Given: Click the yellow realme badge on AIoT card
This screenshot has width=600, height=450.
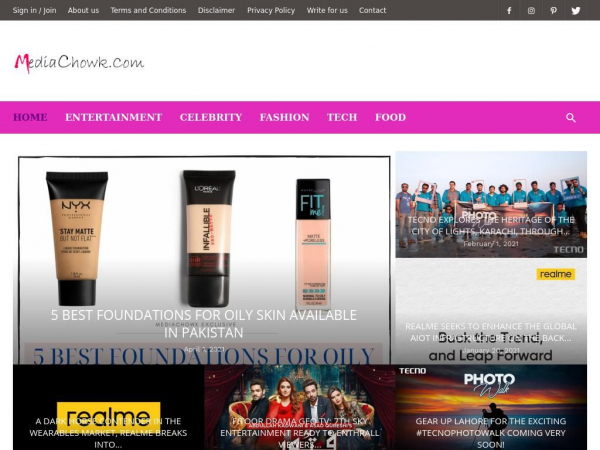Looking at the screenshot, I should (x=556, y=274).
